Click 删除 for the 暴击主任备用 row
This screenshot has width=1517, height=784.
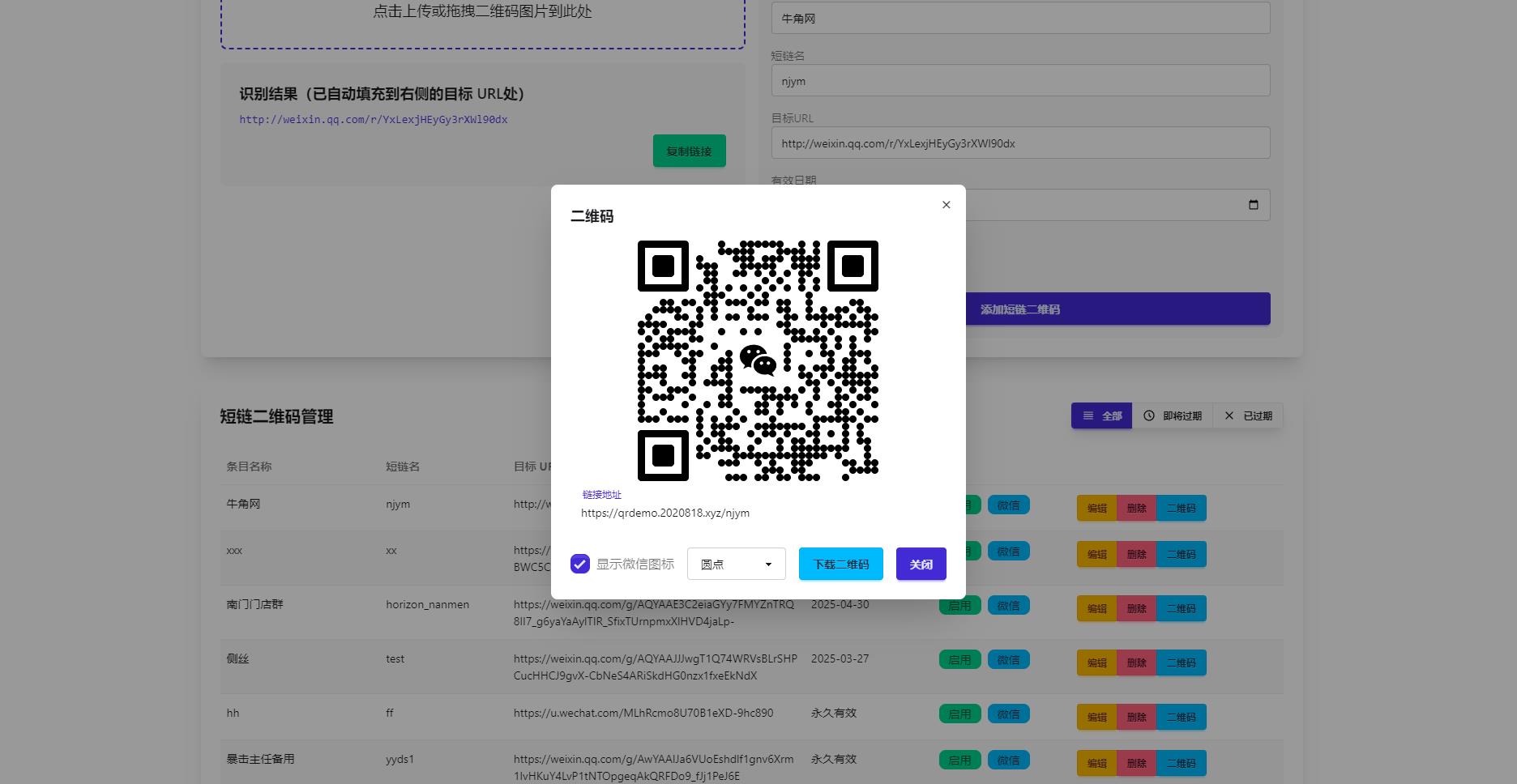(x=1136, y=763)
